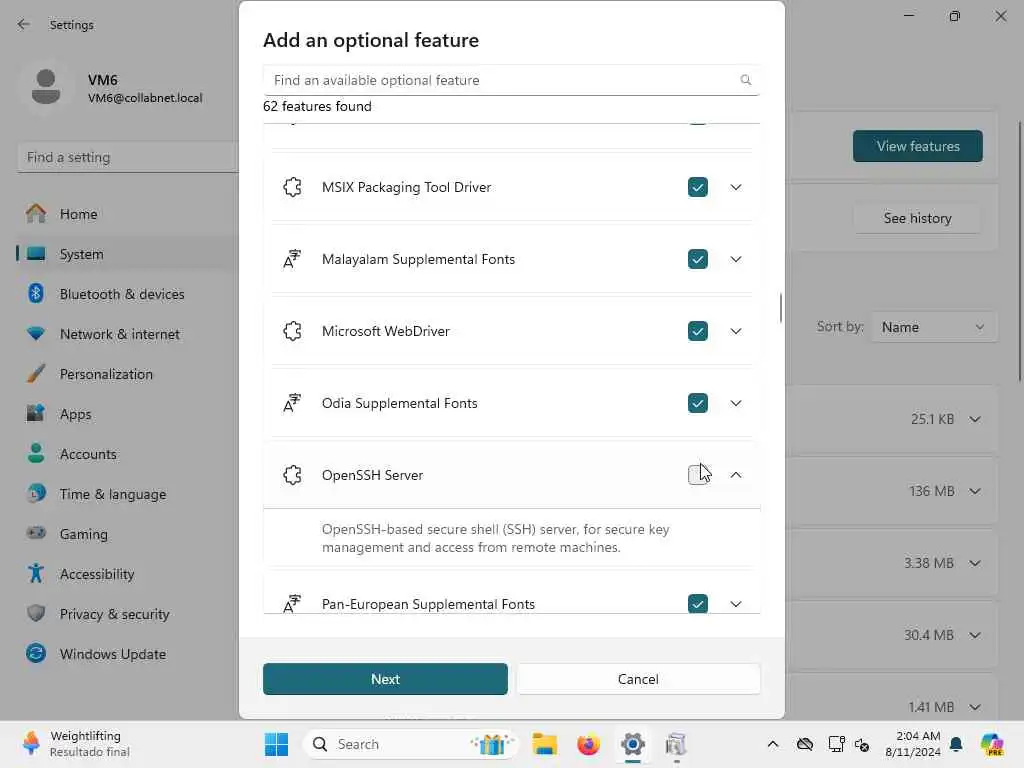Expand the 30.4 MB feature row
Screen dimensions: 1024x768
(x=975, y=635)
